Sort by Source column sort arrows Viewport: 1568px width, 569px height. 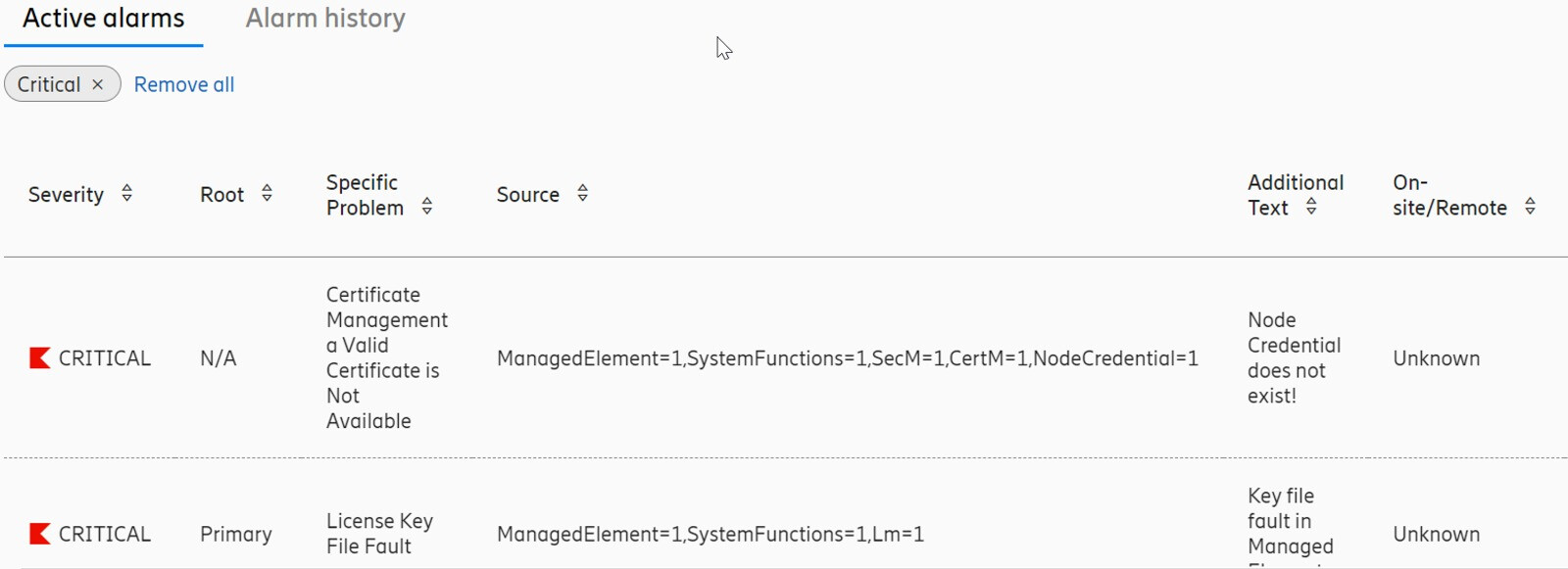coord(582,194)
